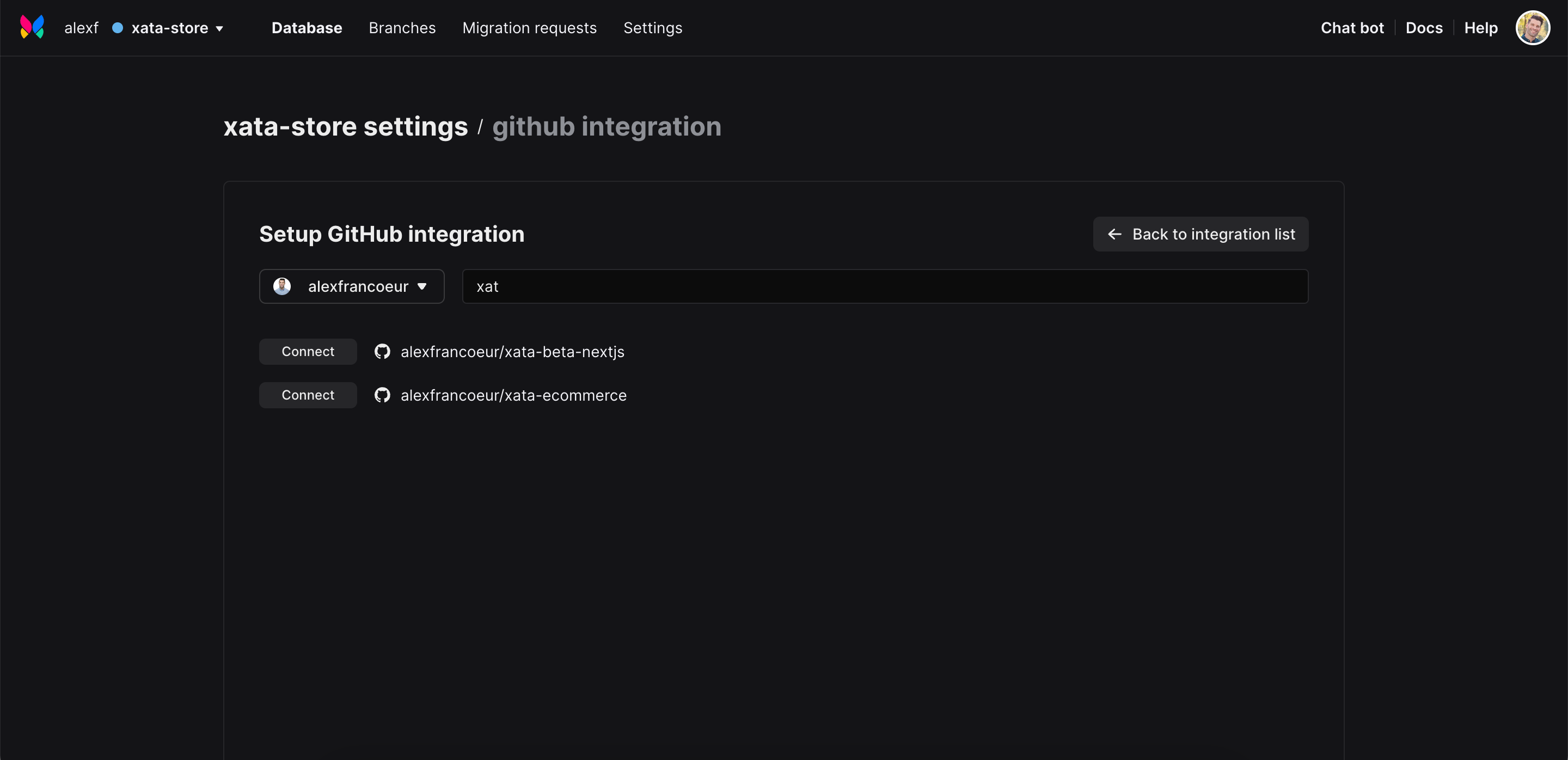Expand xata-store database dropdown
The image size is (1568, 760).
(x=176, y=28)
